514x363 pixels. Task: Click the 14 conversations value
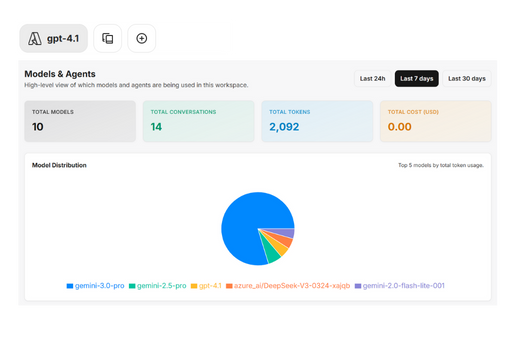(156, 127)
